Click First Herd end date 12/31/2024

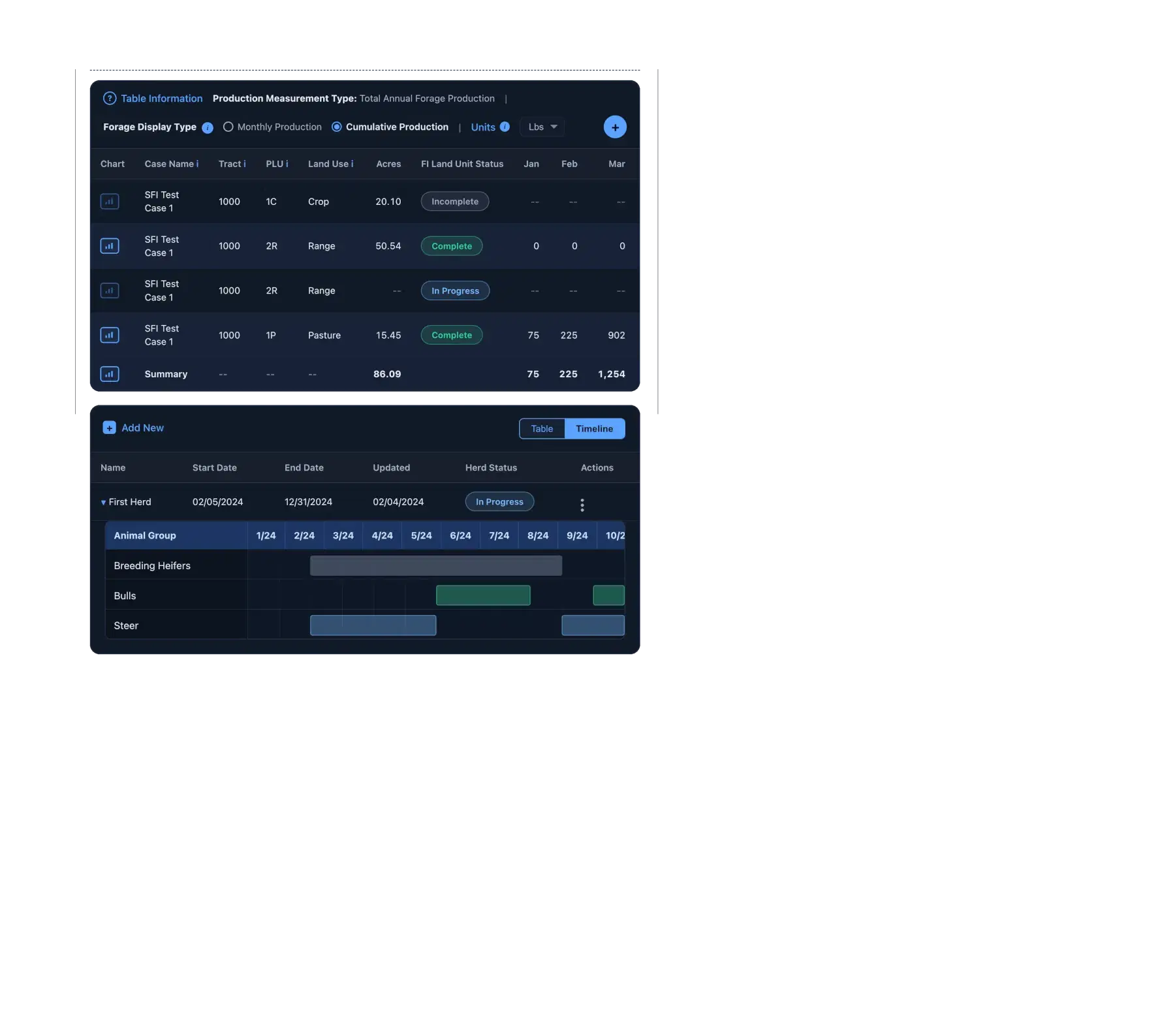308,501
